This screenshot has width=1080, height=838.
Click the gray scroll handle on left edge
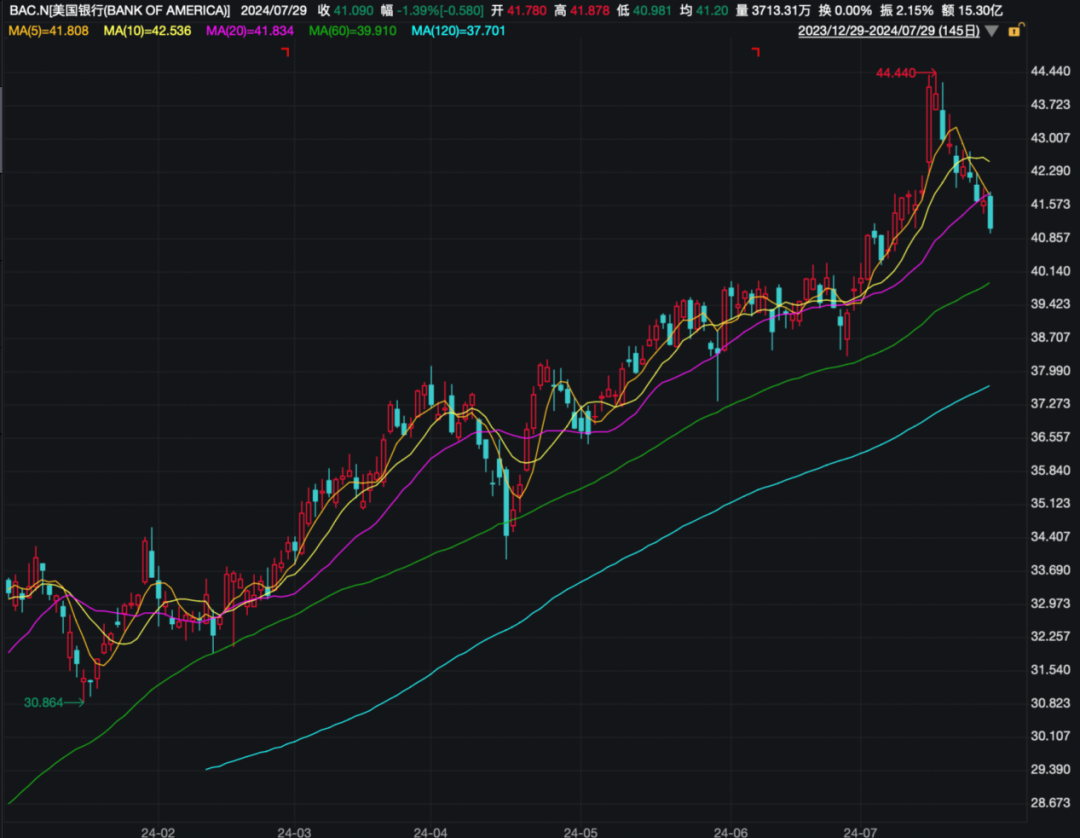click(2, 130)
